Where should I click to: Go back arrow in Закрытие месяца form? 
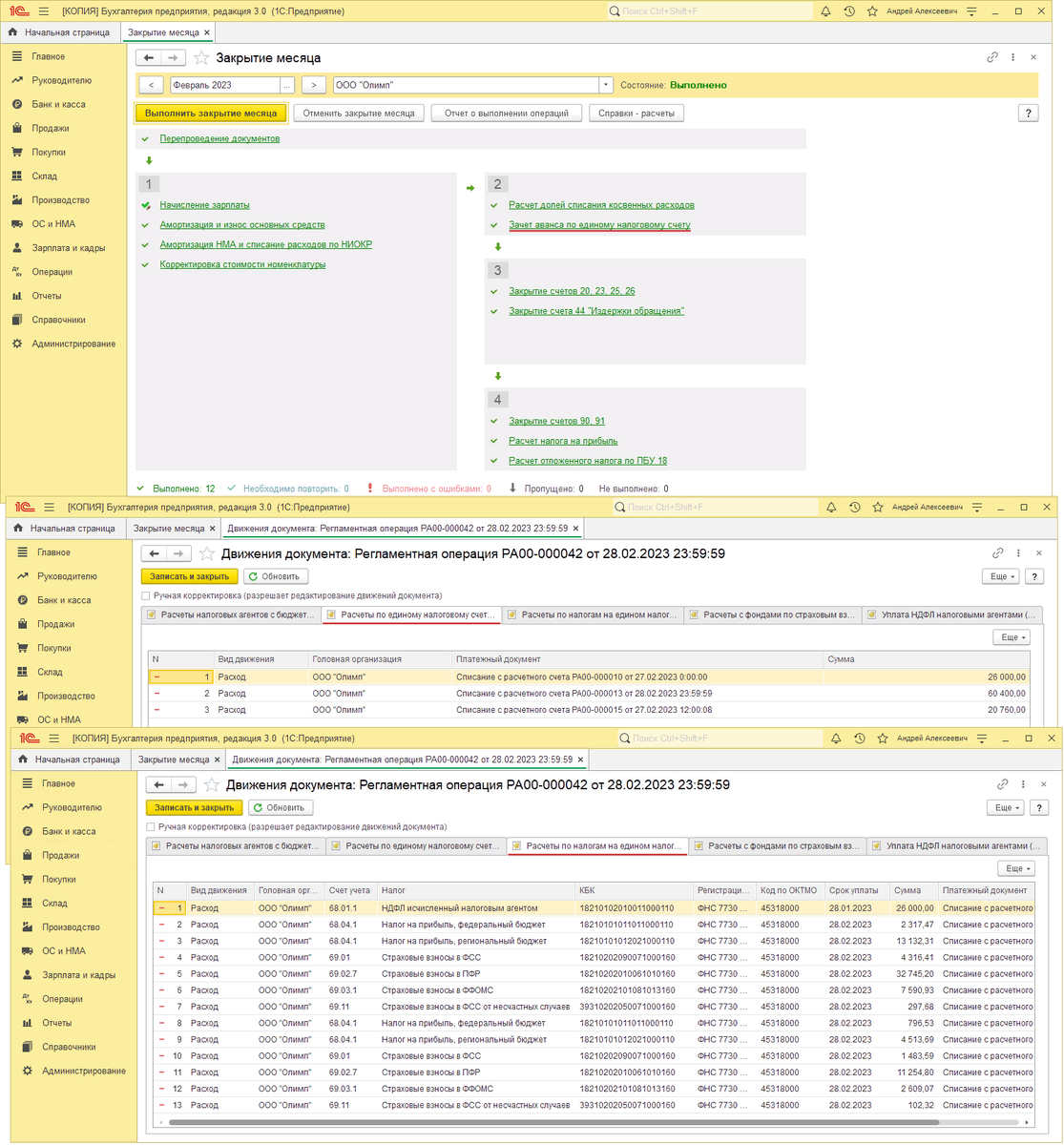click(x=149, y=58)
